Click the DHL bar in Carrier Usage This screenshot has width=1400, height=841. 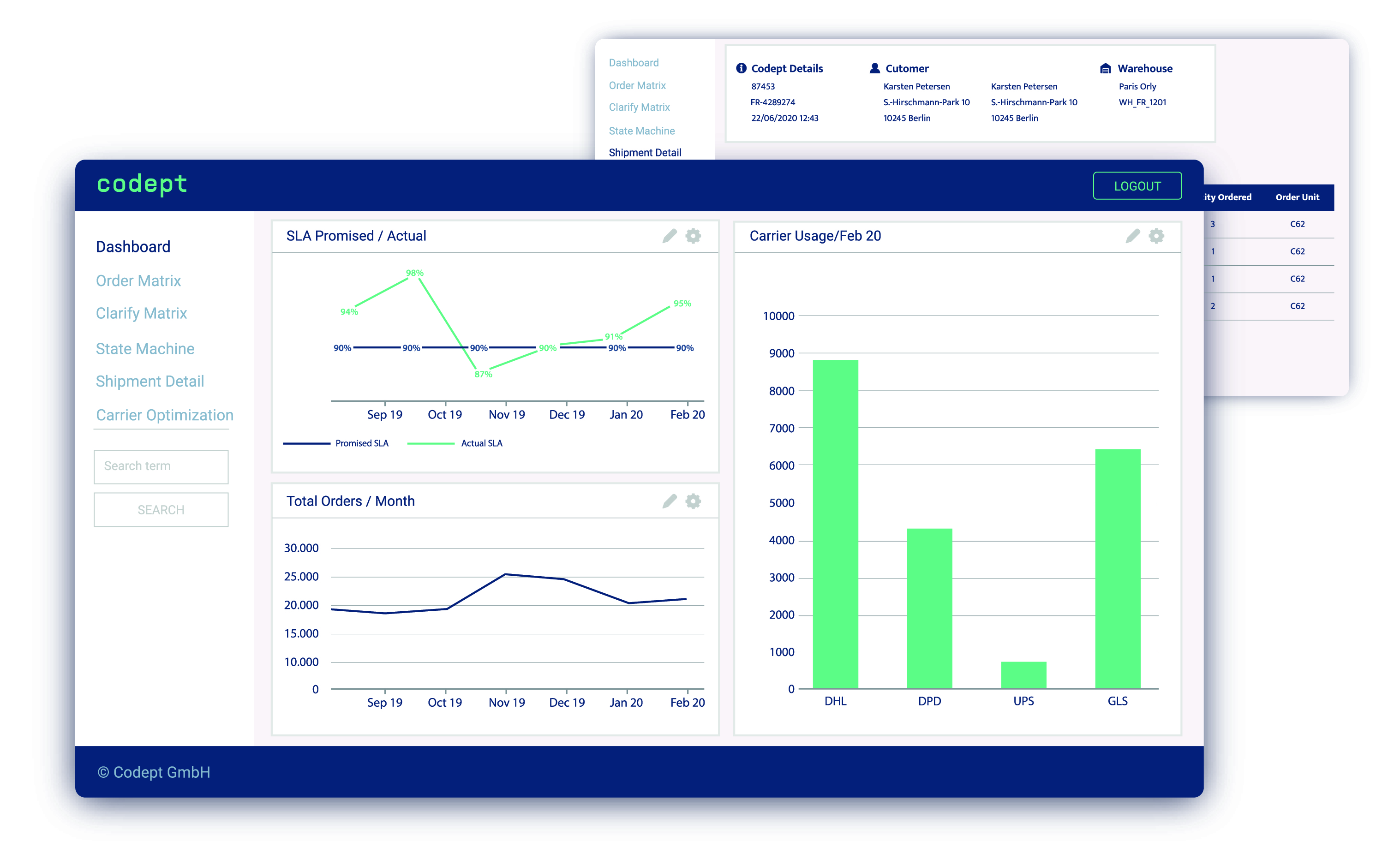[x=836, y=524]
